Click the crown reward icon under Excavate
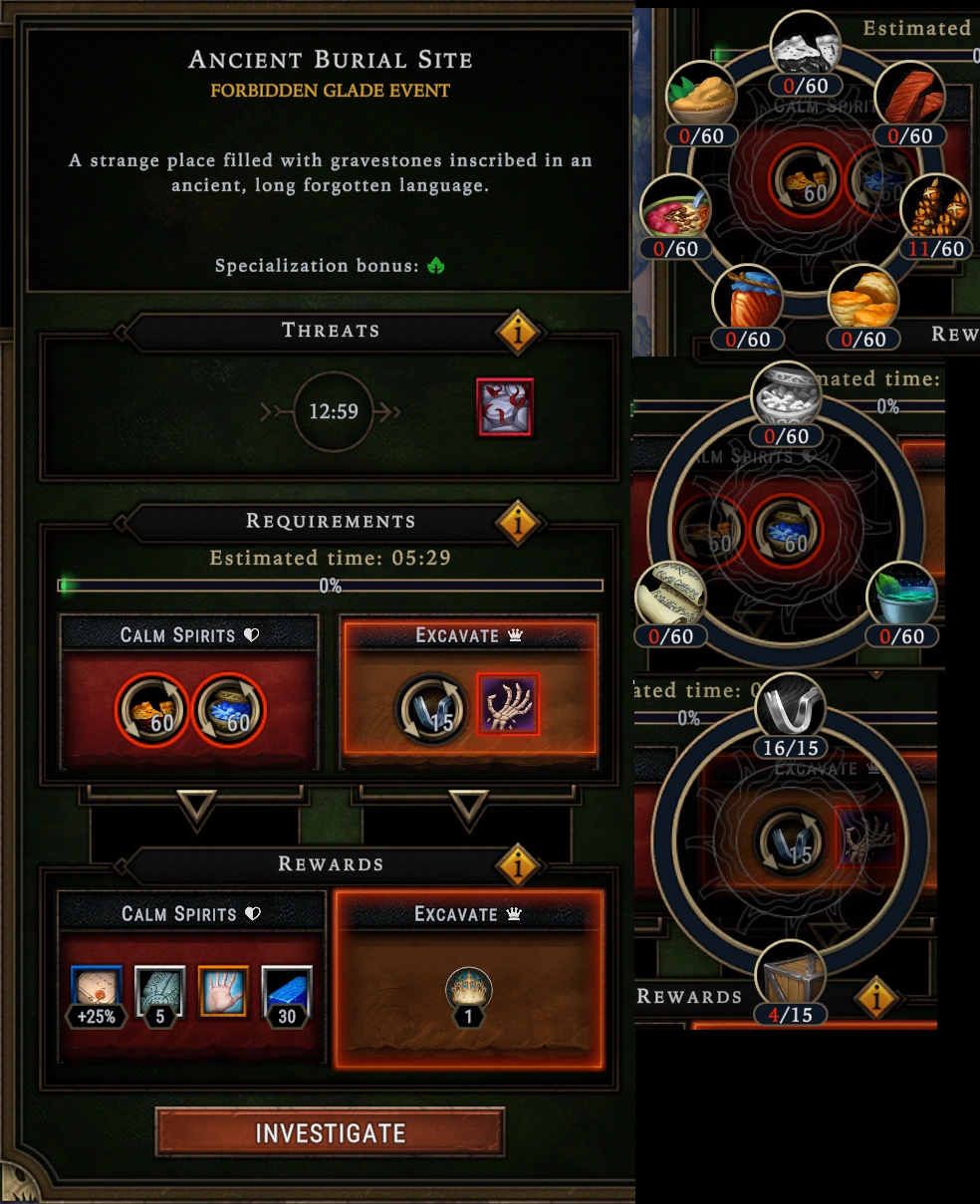 pos(468,990)
